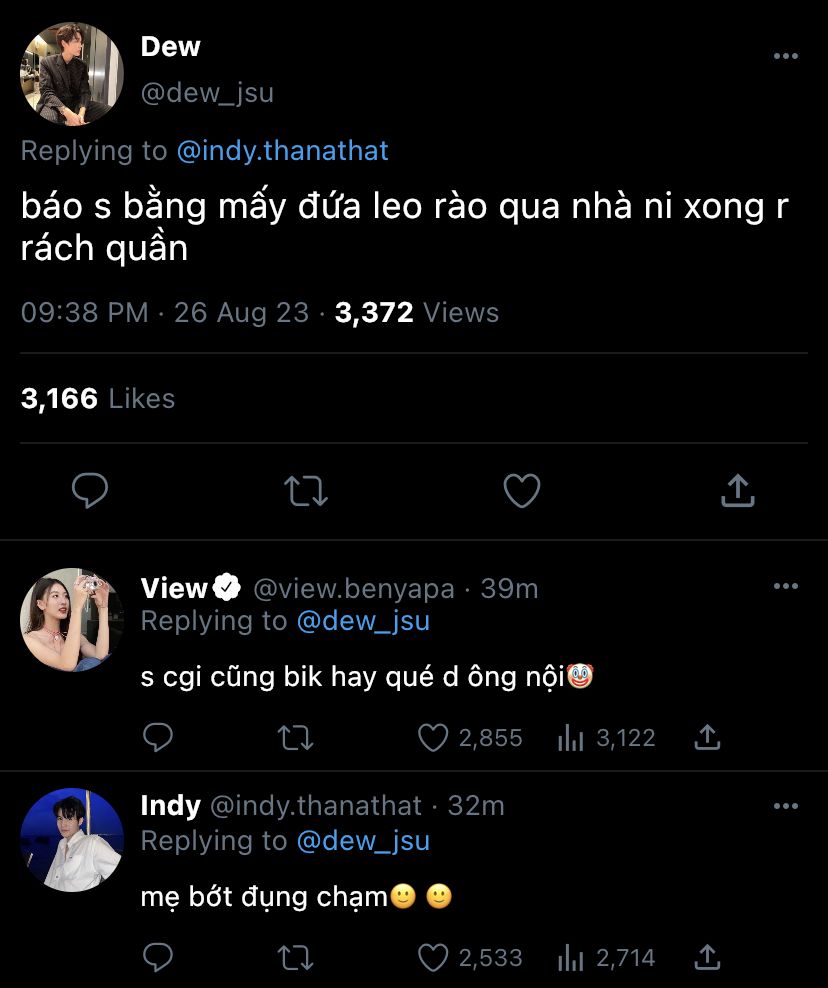Open Dew's profile picture
This screenshot has height=988, width=828.
72,75
